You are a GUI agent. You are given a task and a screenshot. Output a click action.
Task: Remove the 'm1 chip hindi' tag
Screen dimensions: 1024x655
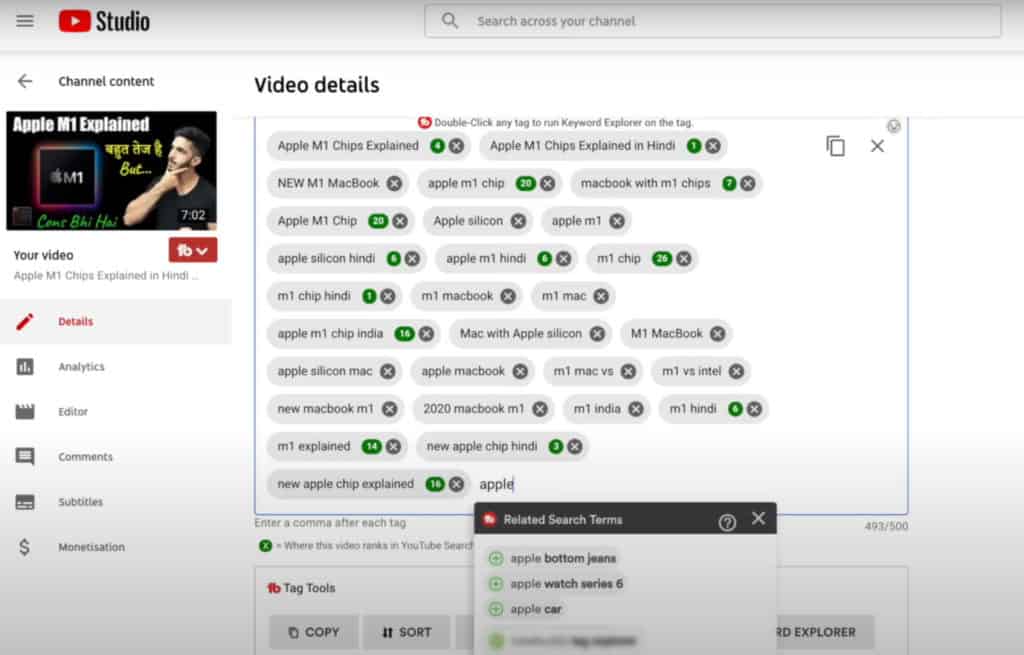coord(387,296)
